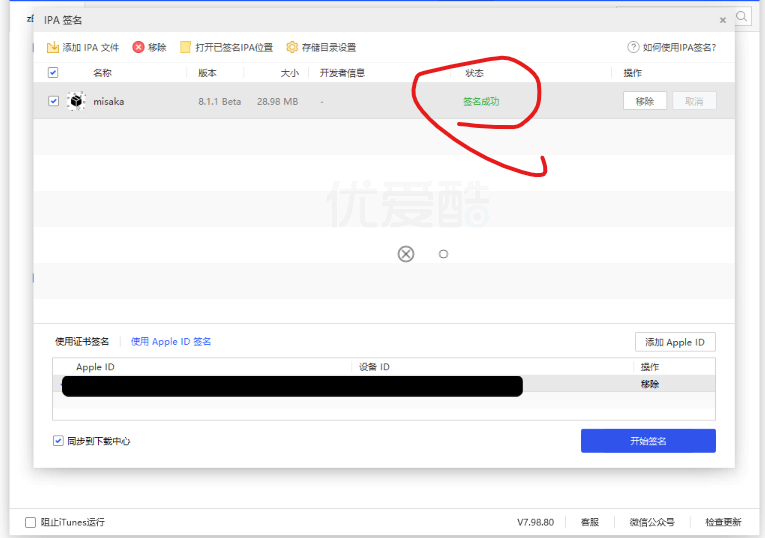The height and width of the screenshot is (538, 765).
Task: Click the misaka app icon
Action: coord(76,101)
